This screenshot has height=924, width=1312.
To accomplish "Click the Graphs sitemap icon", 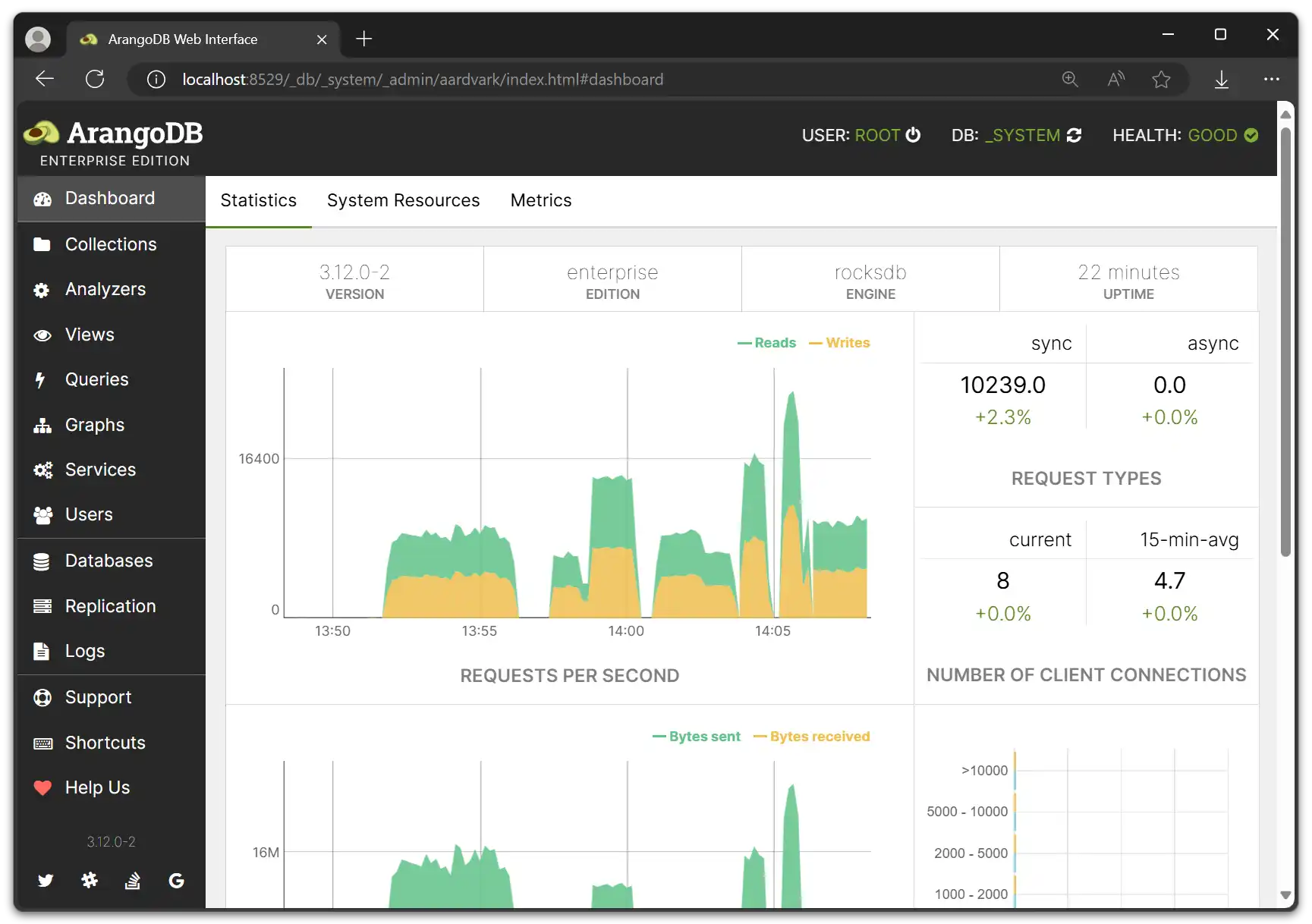I will (x=42, y=426).
